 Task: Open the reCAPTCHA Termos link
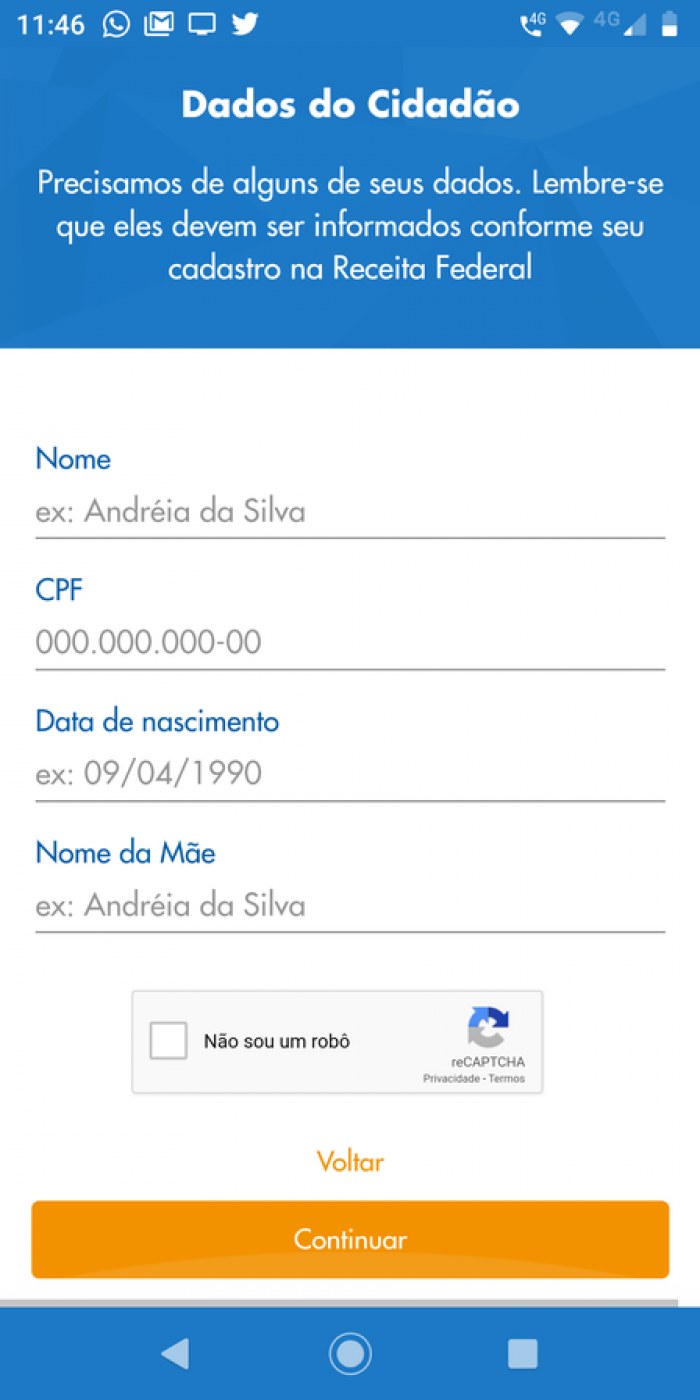coord(507,1079)
